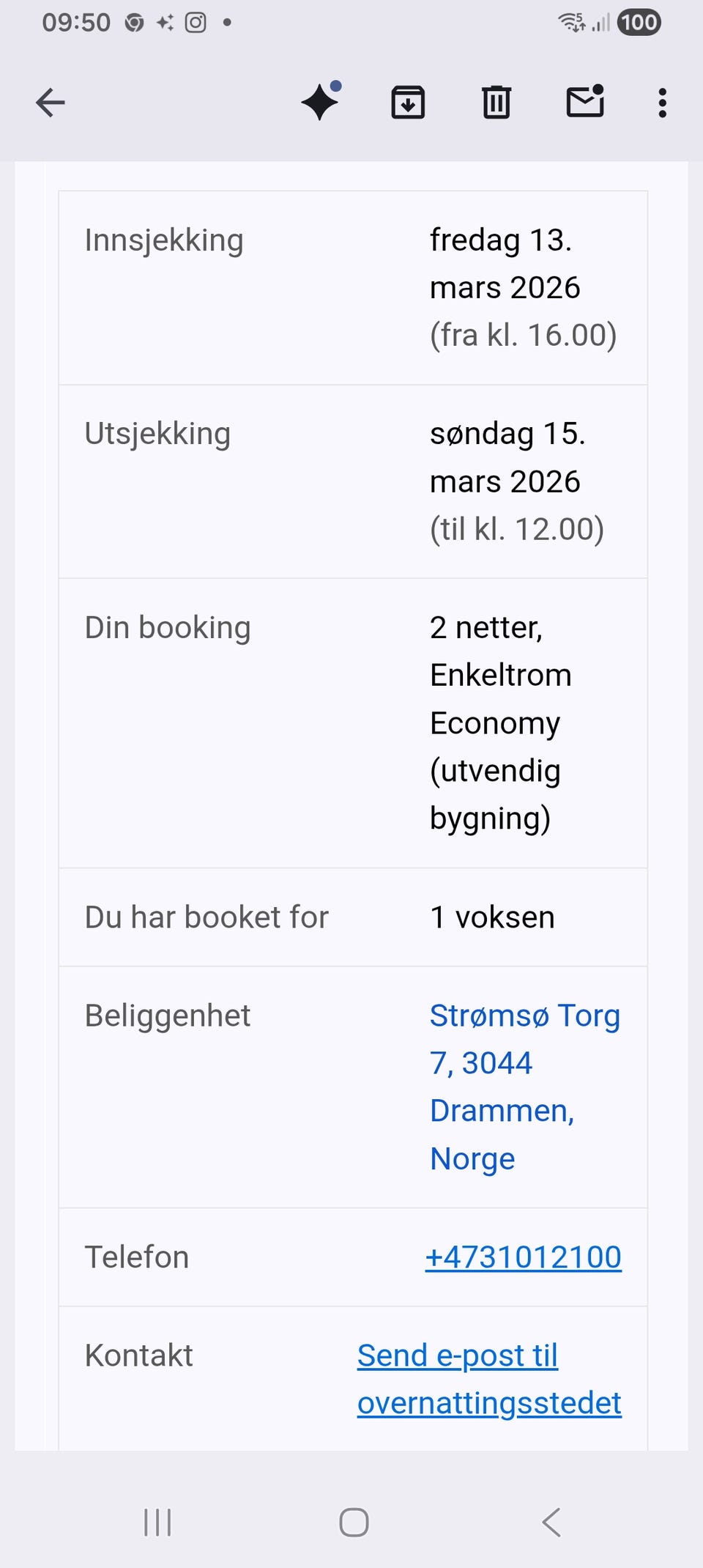The width and height of the screenshot is (703, 1568).
Task: Delete the email using trash icon
Action: pos(496,102)
